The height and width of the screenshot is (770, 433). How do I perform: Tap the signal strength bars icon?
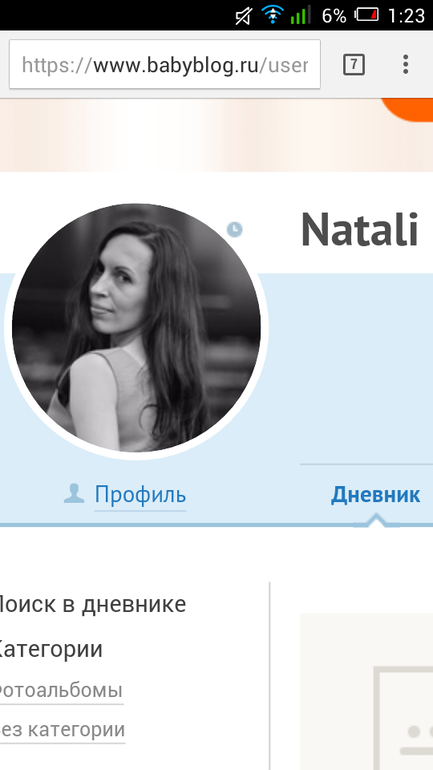(300, 15)
